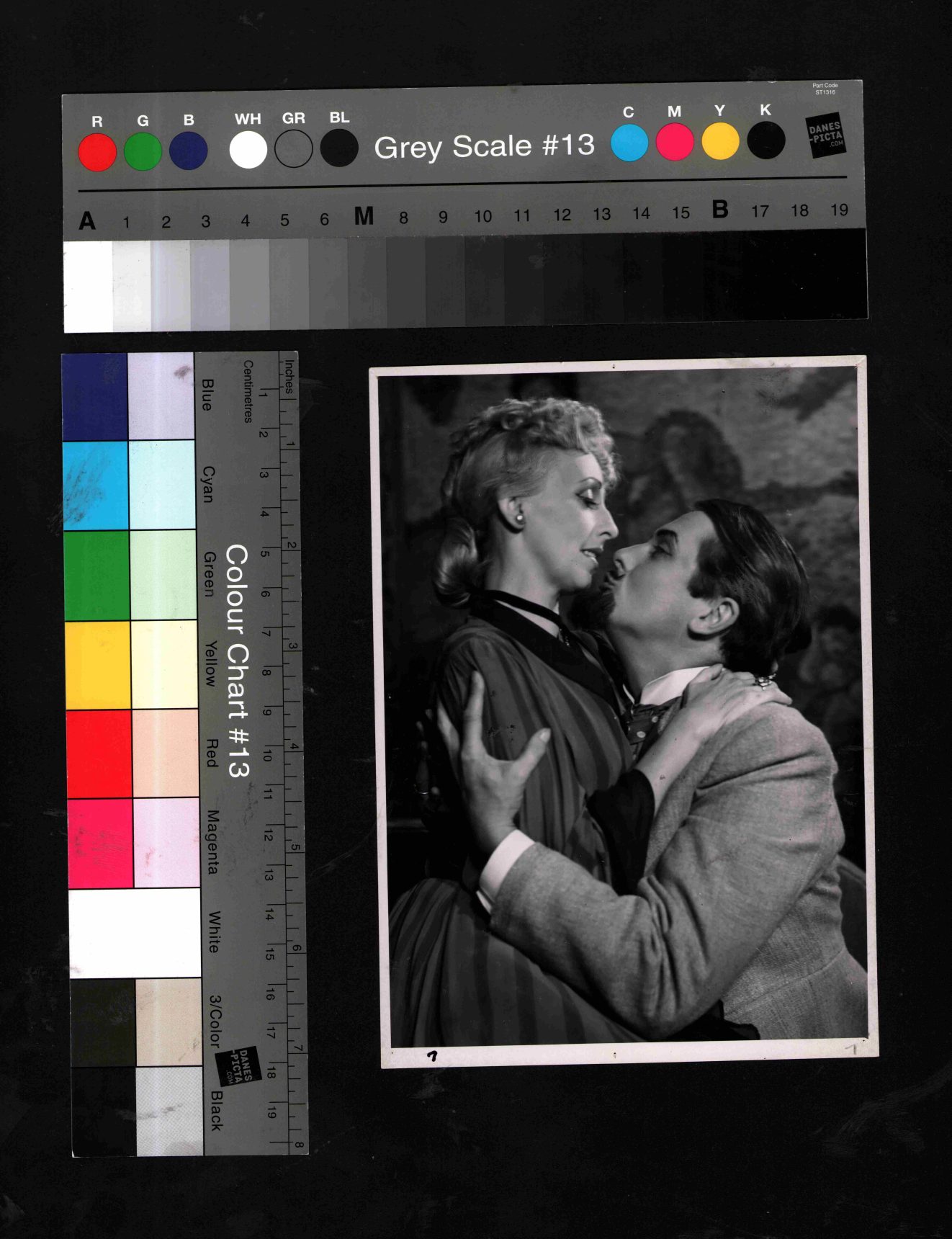
Task: Click the saturated cyan patch on the colour chart
Action: pos(95,486)
